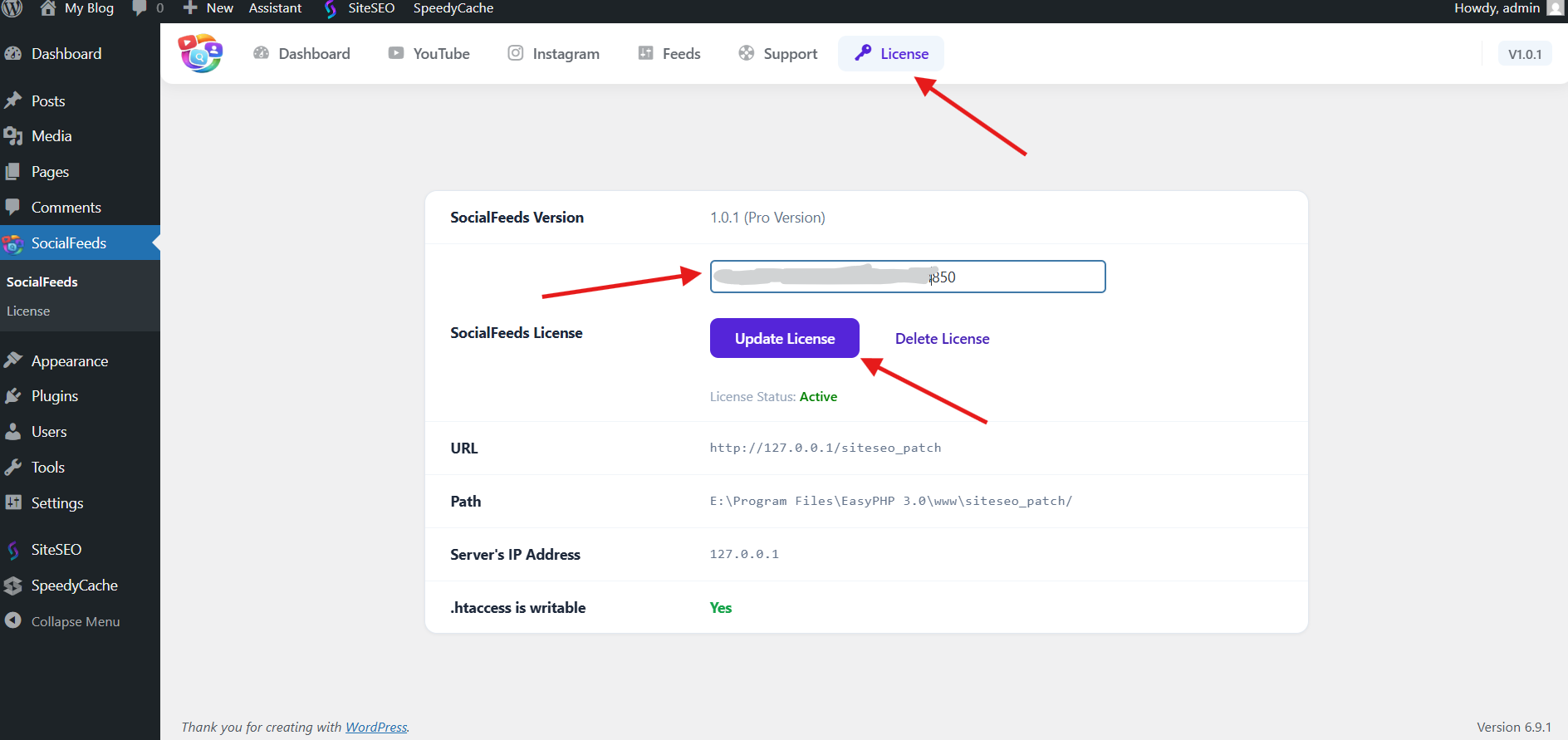
Task: Open the Posts menu label
Action: point(48,100)
